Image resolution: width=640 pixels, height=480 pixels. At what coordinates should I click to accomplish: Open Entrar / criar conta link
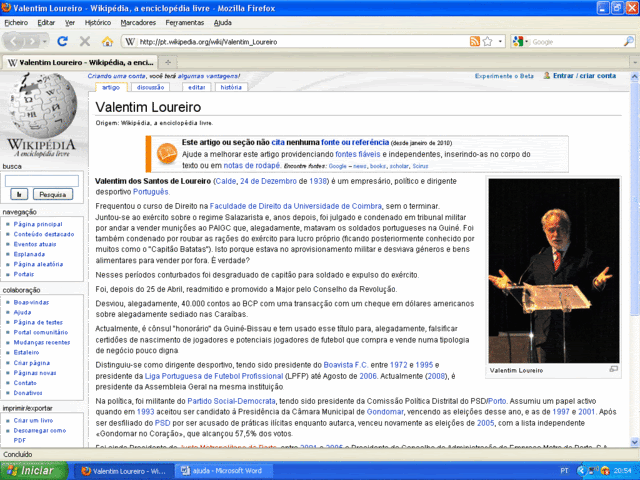tap(584, 76)
